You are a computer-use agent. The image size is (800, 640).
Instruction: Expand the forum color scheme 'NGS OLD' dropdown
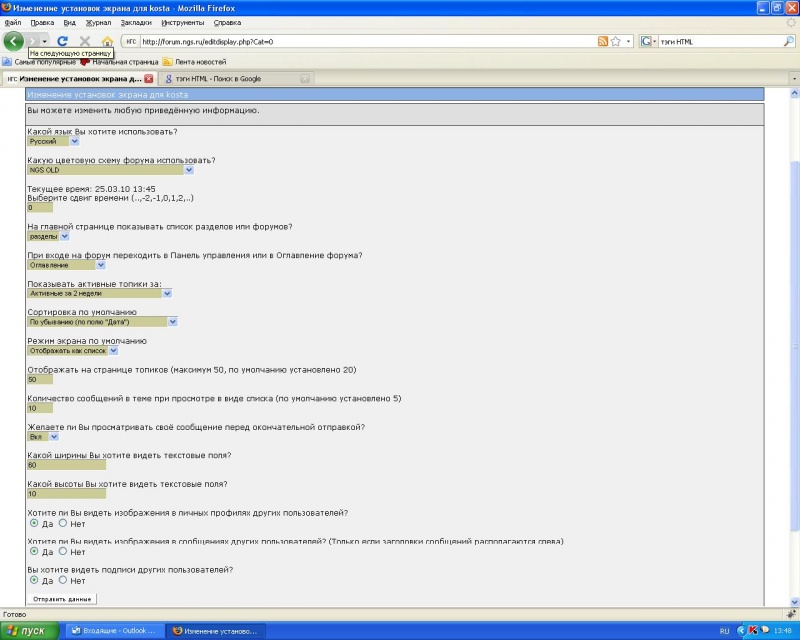pyautogui.click(x=189, y=170)
